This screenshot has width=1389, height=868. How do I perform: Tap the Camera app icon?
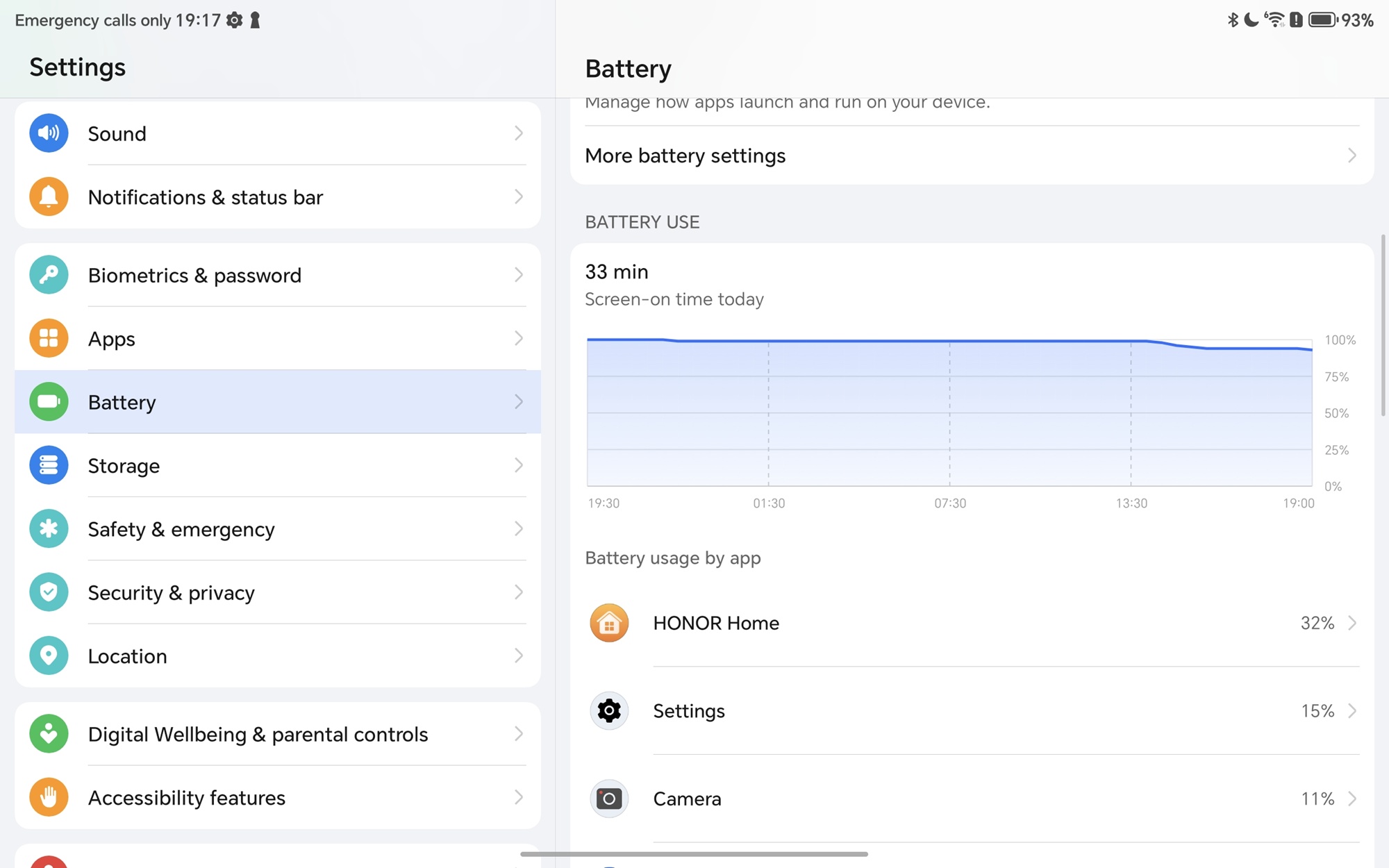(x=609, y=799)
